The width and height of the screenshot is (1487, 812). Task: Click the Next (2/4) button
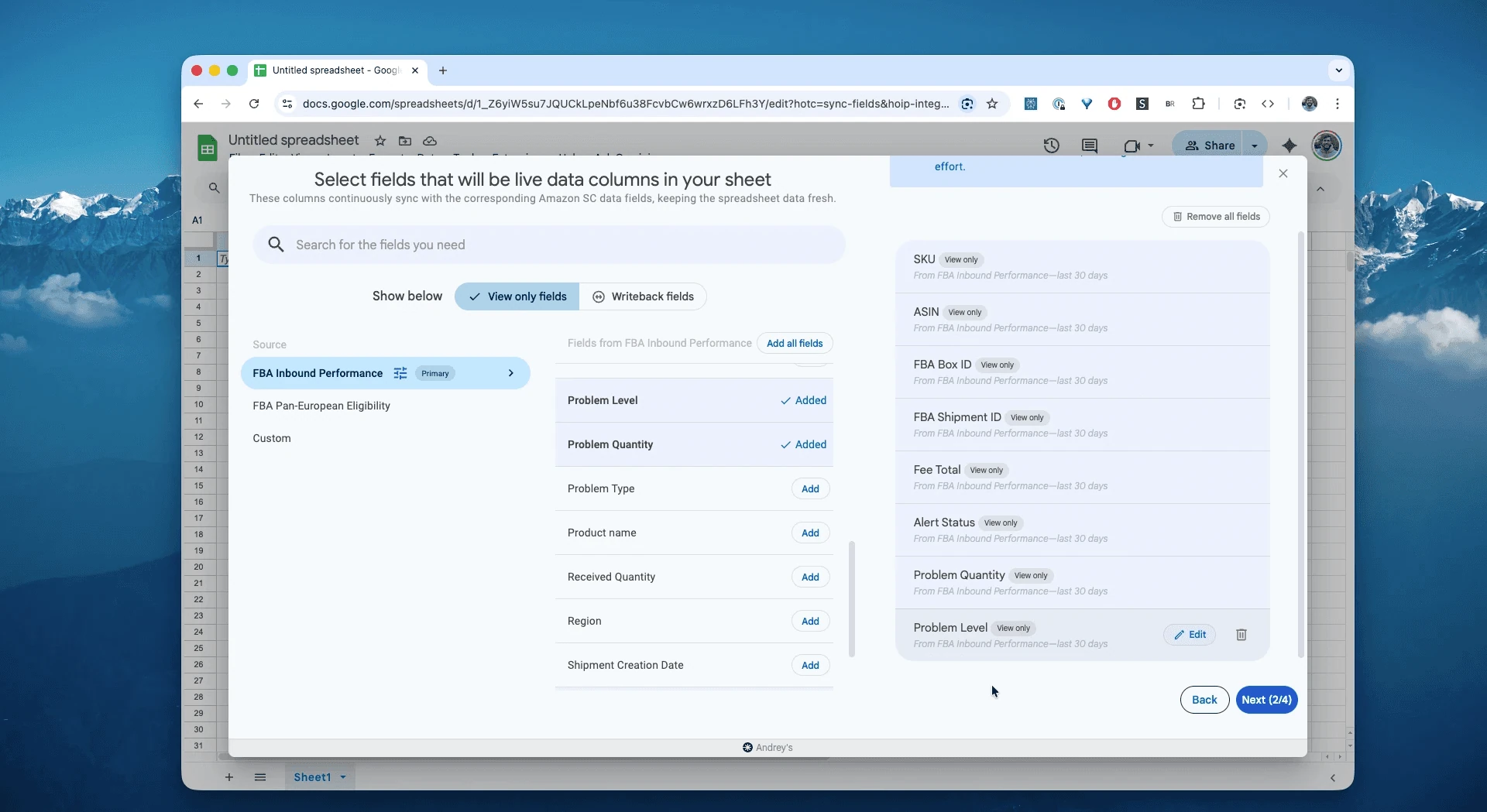tap(1266, 700)
